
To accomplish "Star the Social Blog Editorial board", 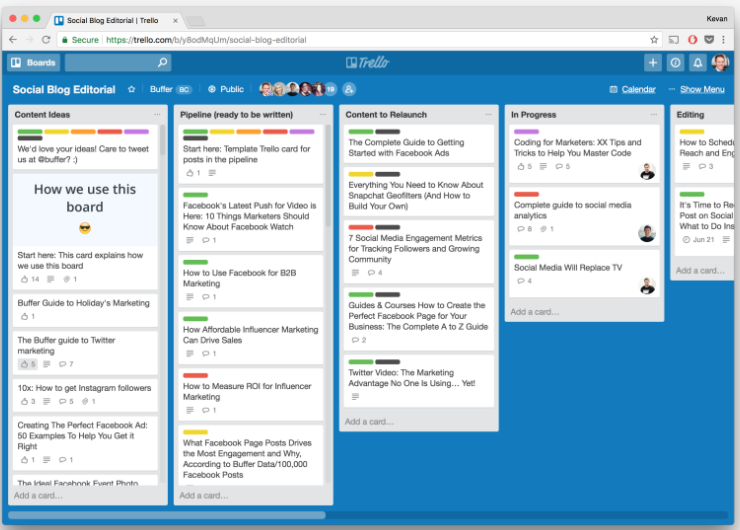I will coord(132,89).
